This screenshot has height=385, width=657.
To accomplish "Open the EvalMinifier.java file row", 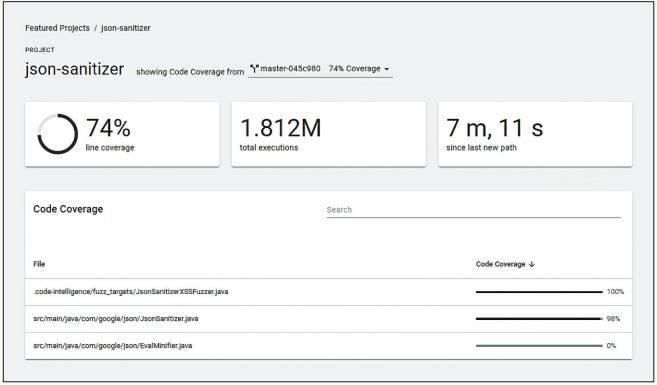I will click(x=328, y=346).
